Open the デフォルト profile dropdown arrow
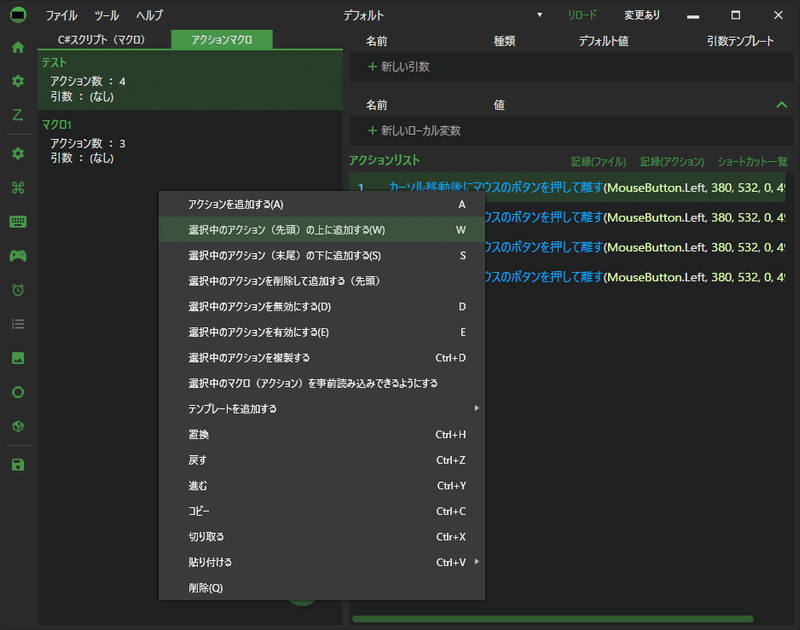Image resolution: width=800 pixels, height=630 pixels. tap(539, 15)
